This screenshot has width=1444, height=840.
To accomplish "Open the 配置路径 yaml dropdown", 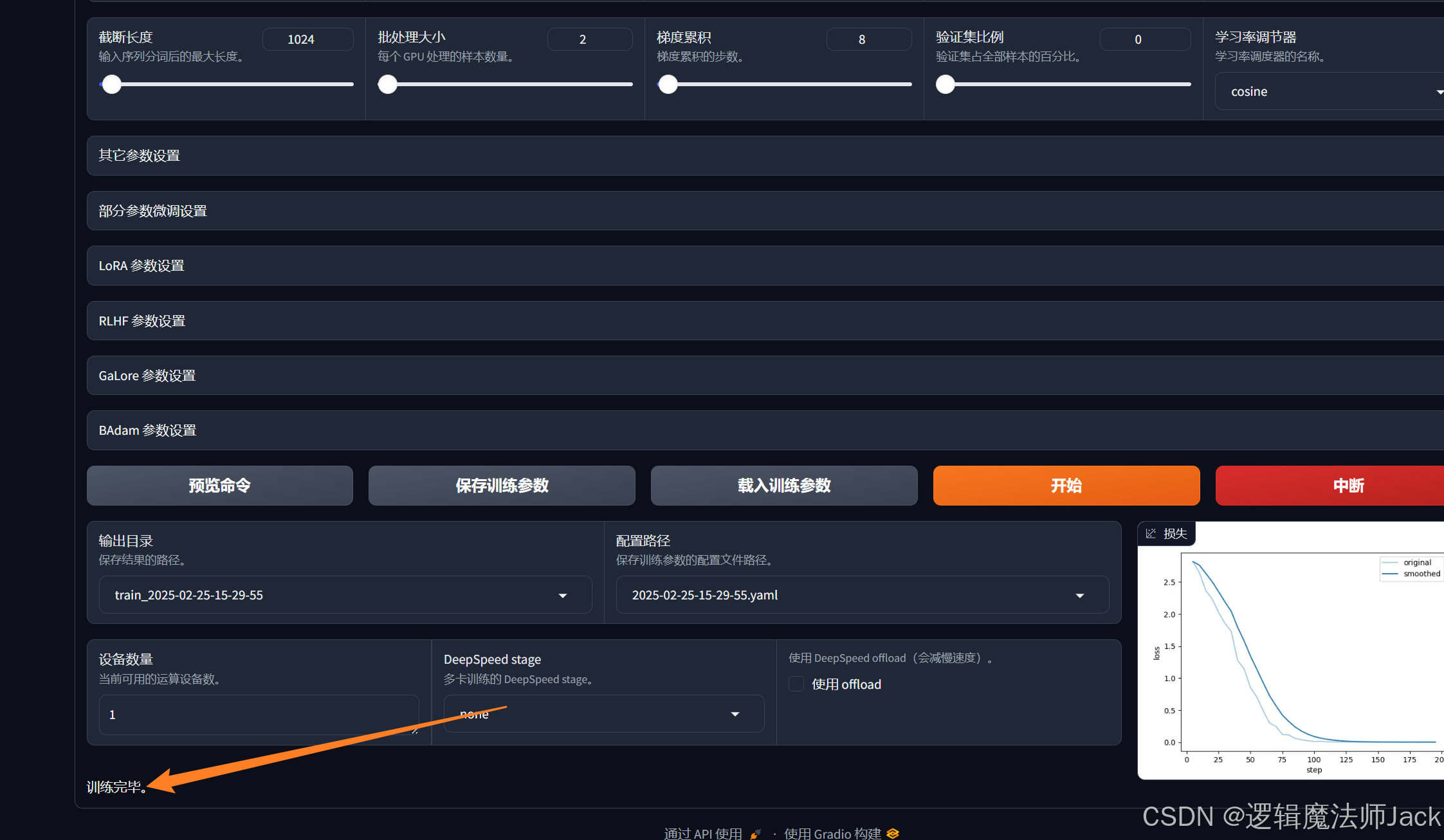I will pos(1080,596).
